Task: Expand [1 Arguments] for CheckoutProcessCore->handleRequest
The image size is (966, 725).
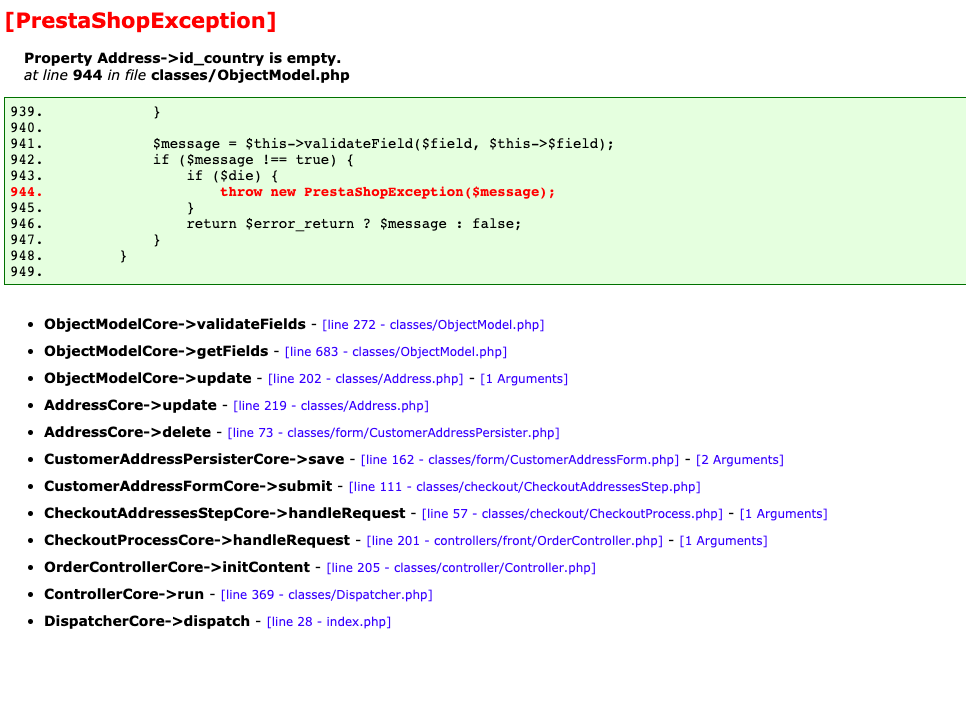Action: tap(723, 541)
